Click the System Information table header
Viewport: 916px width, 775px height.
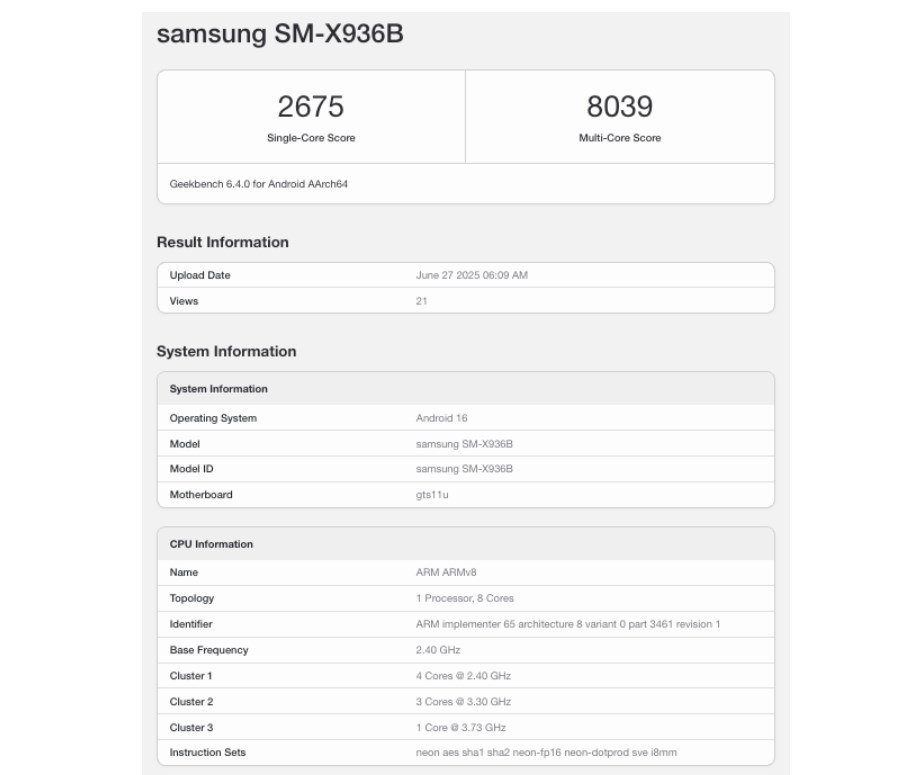[x=218, y=389]
